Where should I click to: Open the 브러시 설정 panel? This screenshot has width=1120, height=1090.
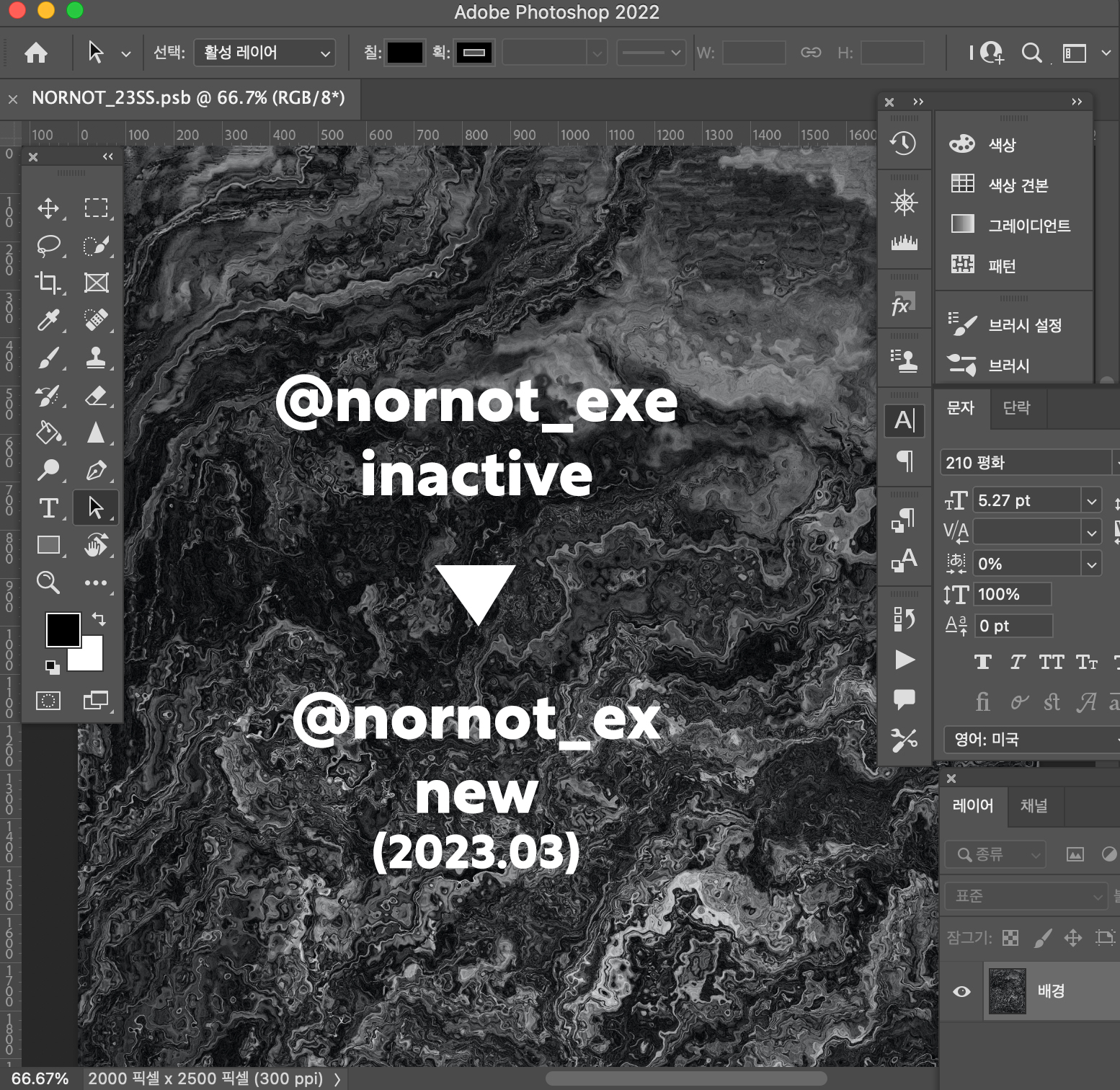[x=1024, y=325]
